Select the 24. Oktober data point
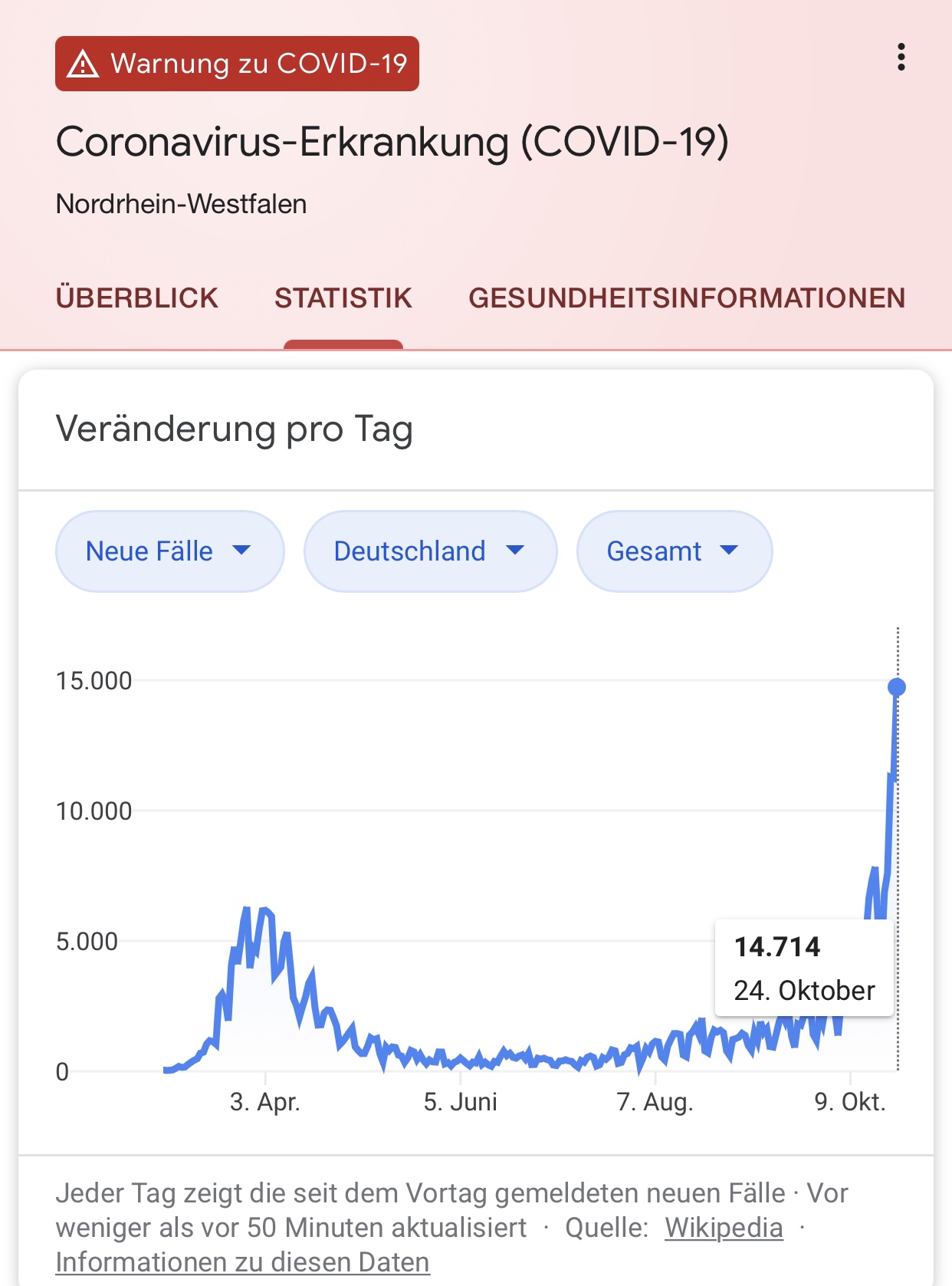Viewport: 952px width, 1286px height. (x=897, y=687)
